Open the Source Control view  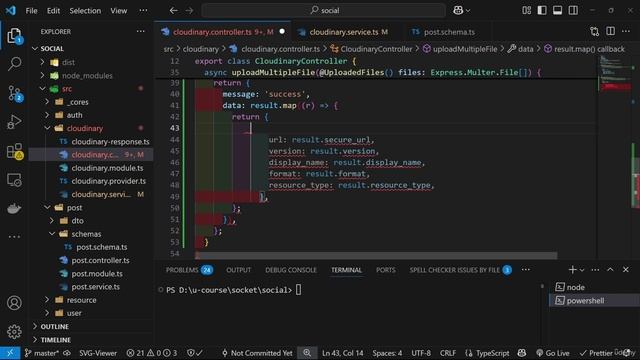point(14,93)
